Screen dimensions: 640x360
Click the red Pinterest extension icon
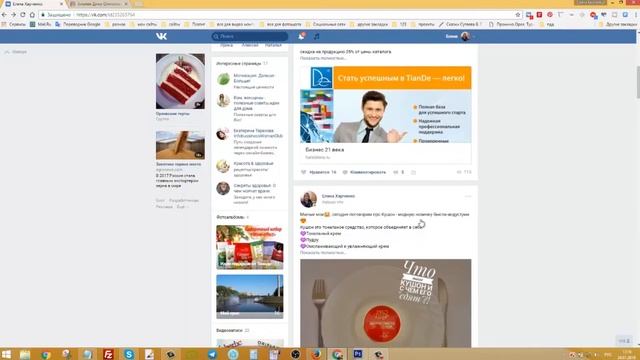point(550,15)
